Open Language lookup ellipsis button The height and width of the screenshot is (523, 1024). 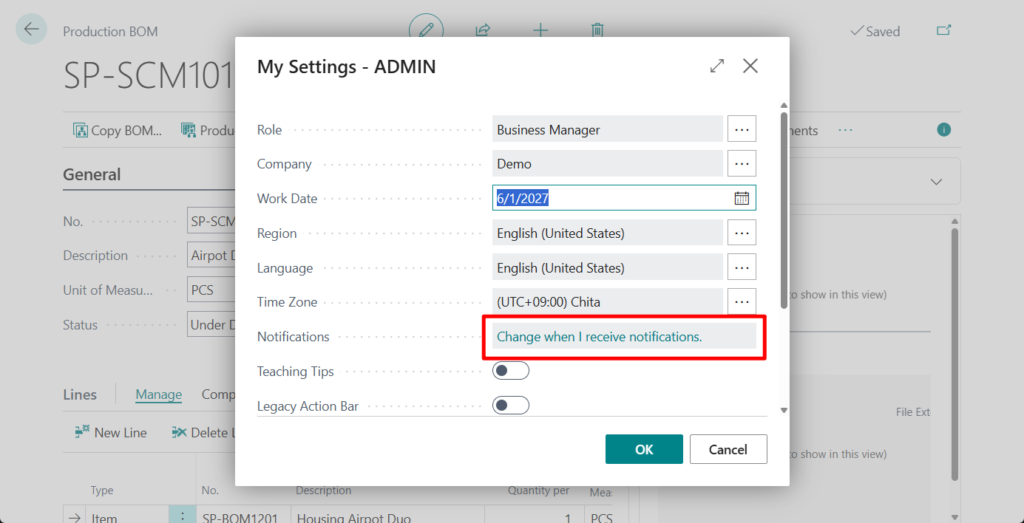[741, 267]
